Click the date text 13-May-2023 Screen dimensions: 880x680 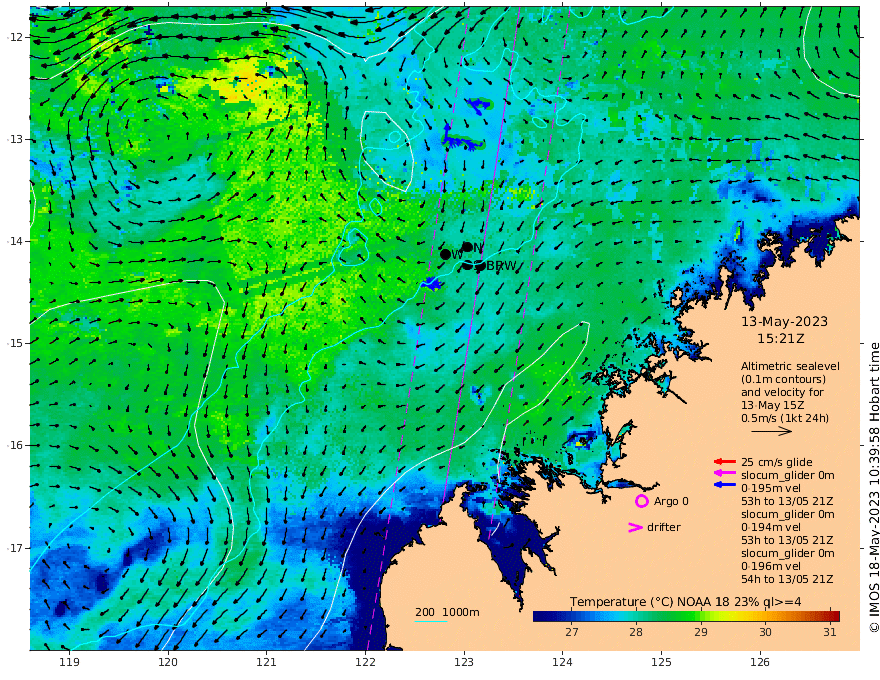[x=784, y=321]
